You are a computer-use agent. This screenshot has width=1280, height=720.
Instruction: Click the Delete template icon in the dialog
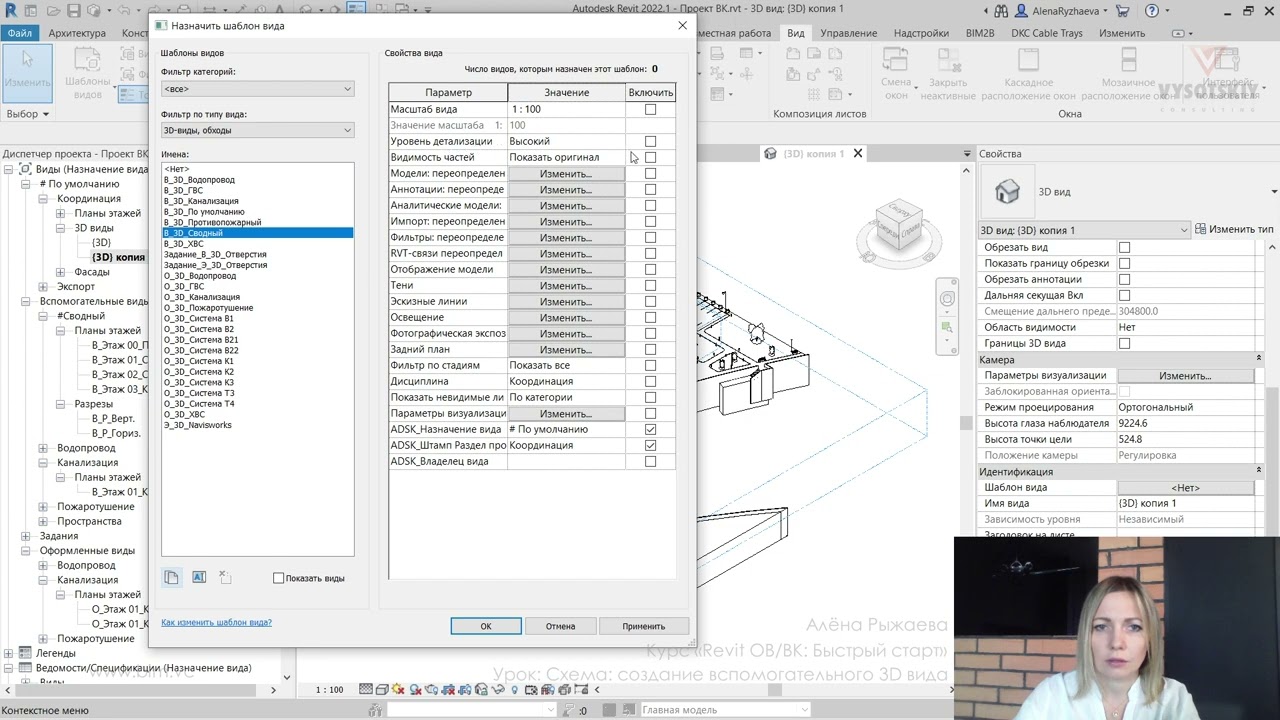(x=225, y=577)
